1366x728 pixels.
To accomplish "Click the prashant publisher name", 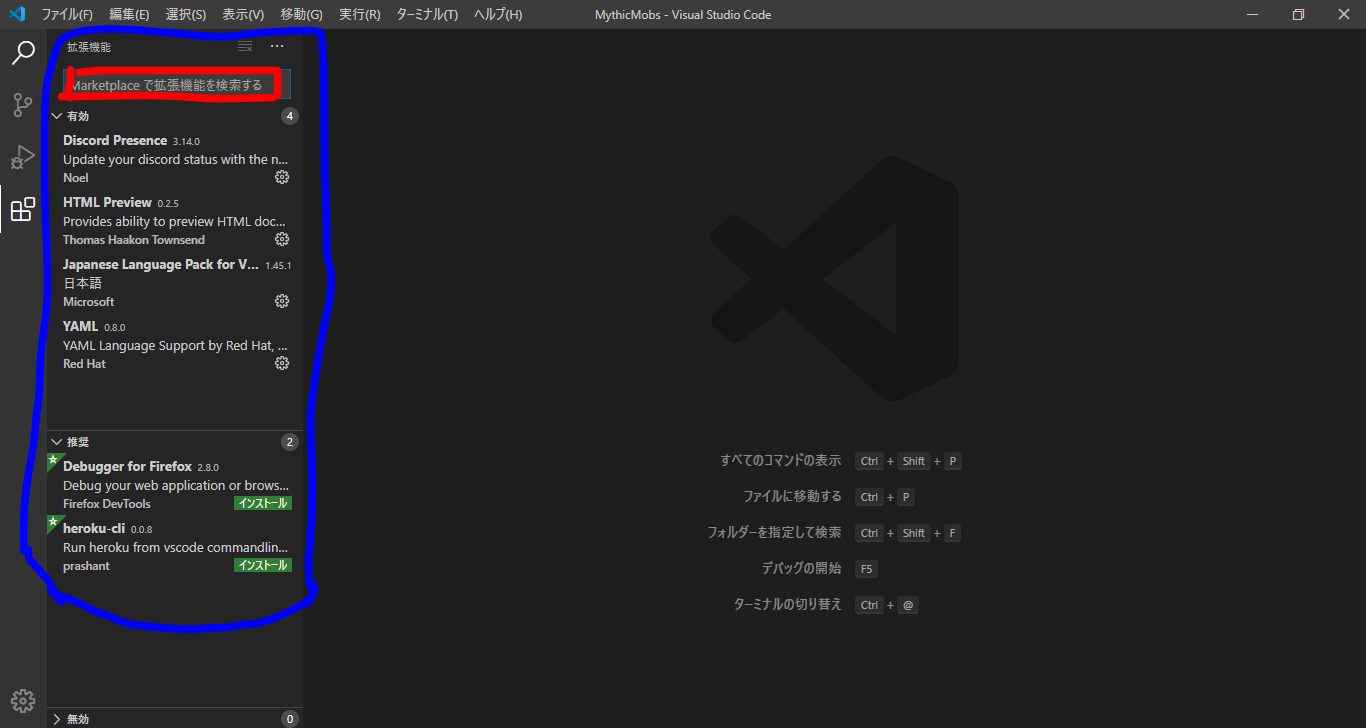I will [86, 566].
